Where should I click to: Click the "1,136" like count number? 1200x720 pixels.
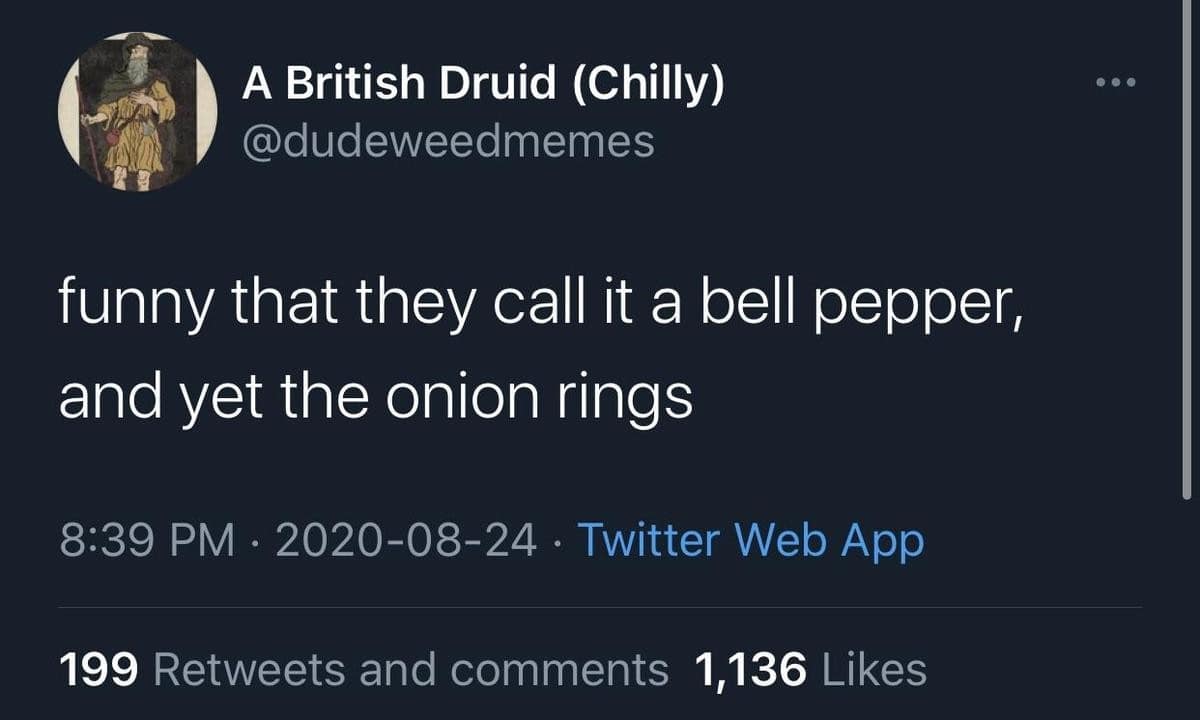coord(750,669)
